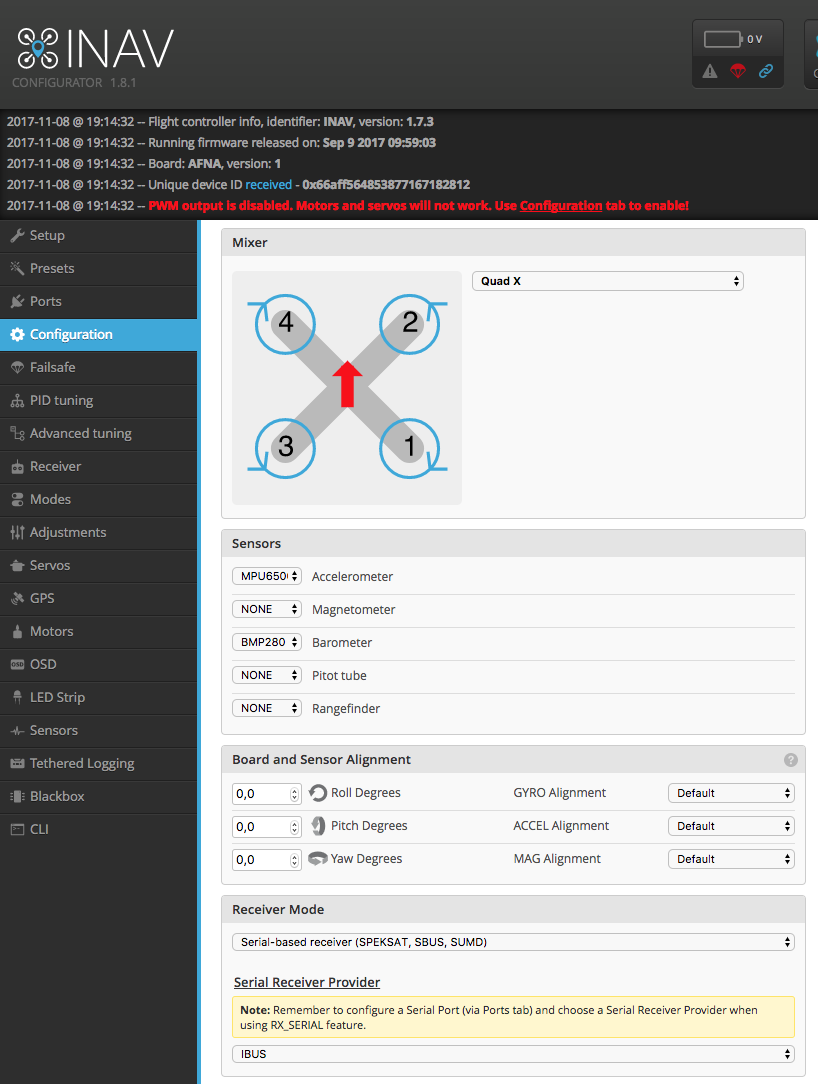Open the Pitot tube dropdown
Viewport: 818px width, 1084px height.
click(267, 675)
